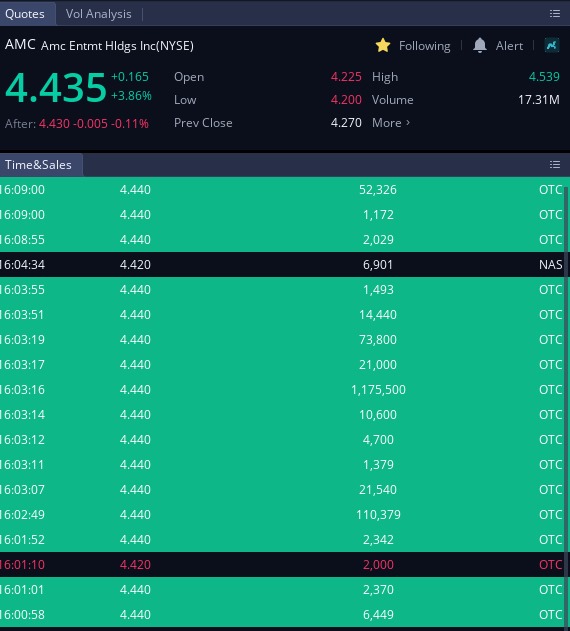Open the chart icon beside Alert
This screenshot has height=631, width=570.
click(551, 45)
